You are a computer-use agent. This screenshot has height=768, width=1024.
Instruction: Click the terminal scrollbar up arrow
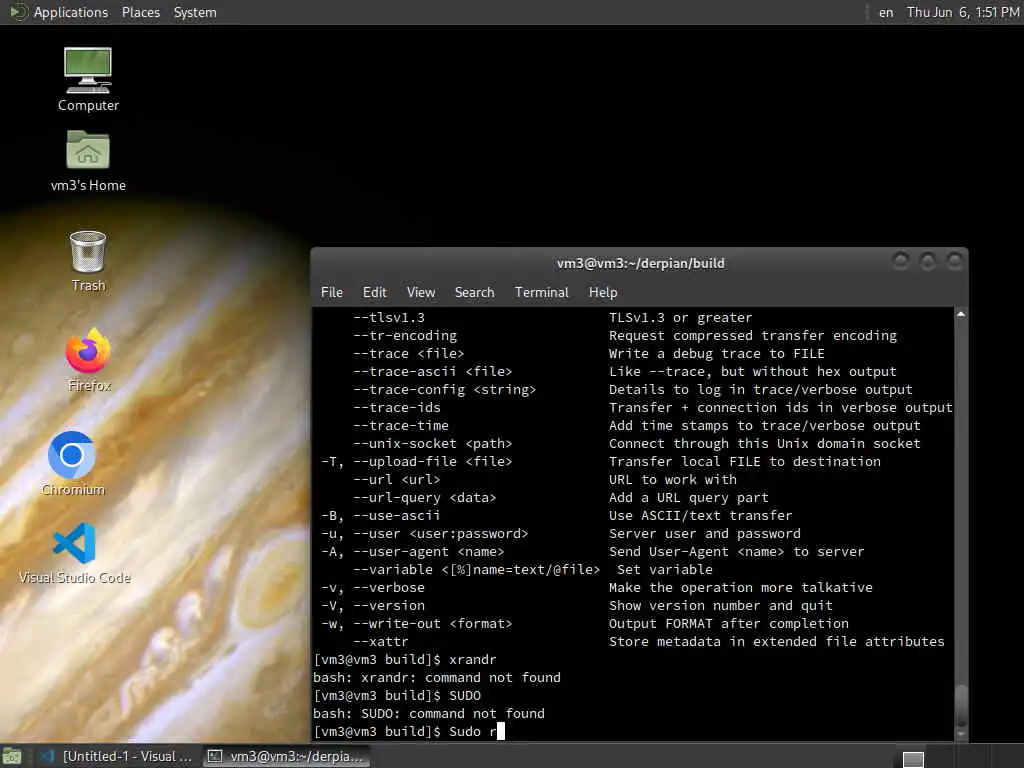pos(961,315)
